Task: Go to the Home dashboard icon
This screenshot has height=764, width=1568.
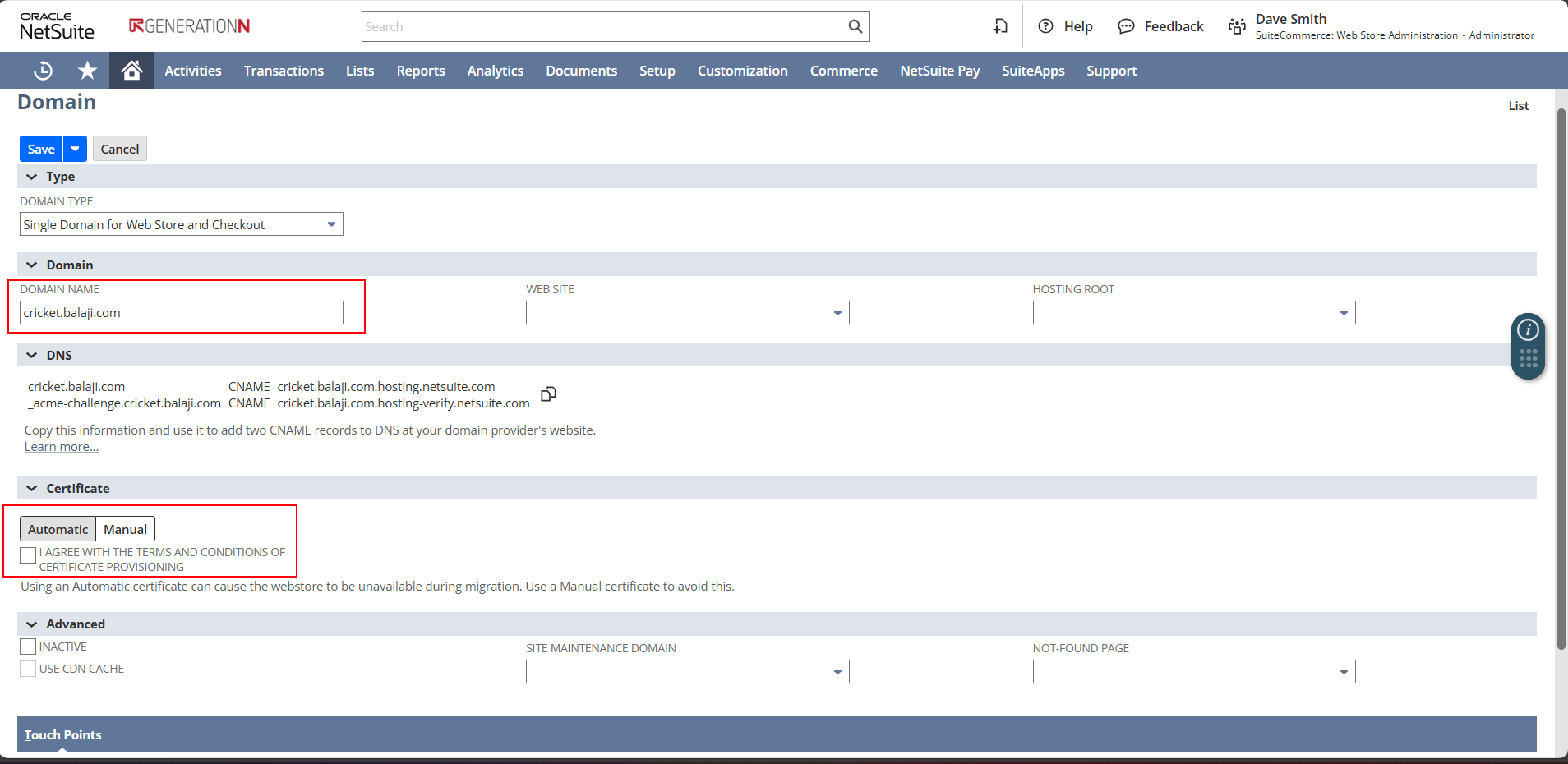Action: [x=131, y=71]
